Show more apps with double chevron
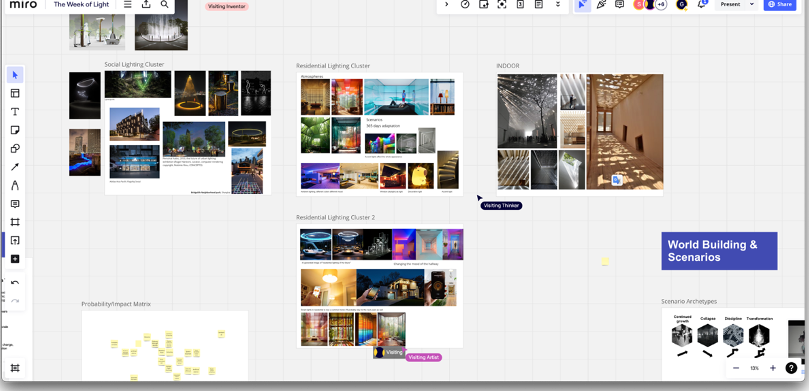 pyautogui.click(x=558, y=4)
